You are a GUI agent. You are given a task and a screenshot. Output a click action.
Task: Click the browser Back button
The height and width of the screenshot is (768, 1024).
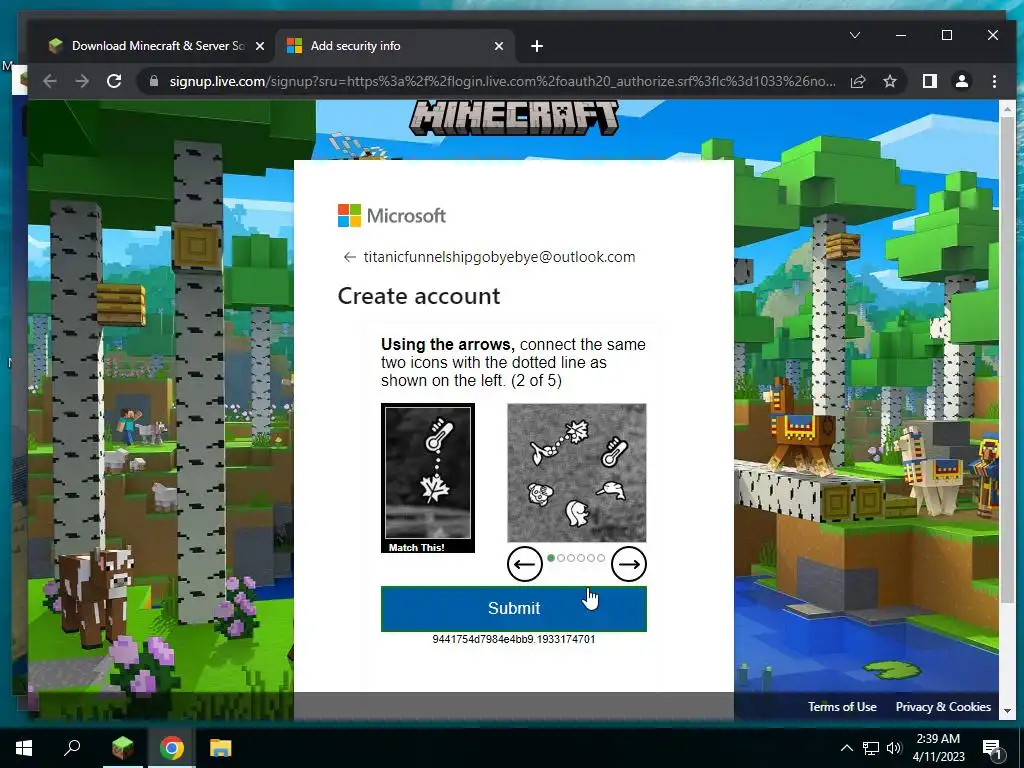[50, 81]
